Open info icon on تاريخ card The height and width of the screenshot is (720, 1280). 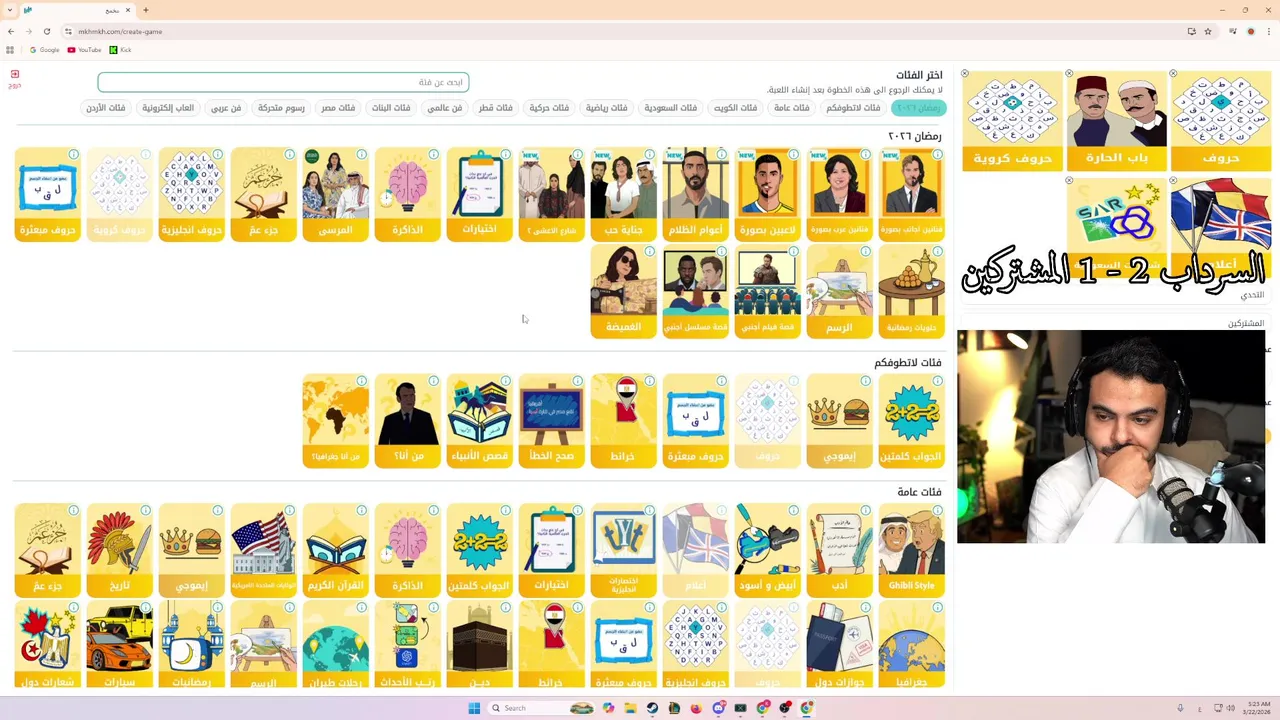pos(145,511)
